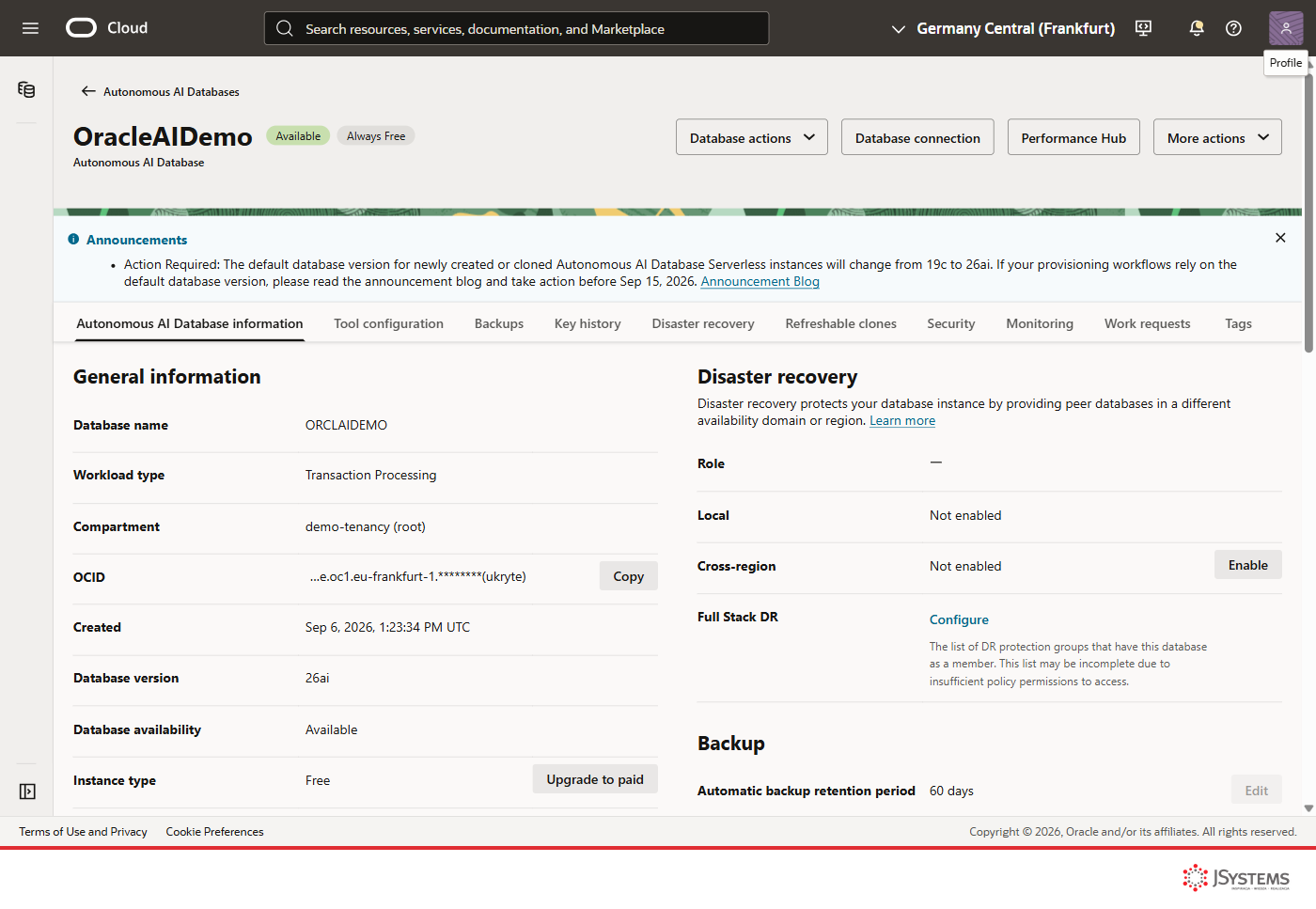Image resolution: width=1316 pixels, height=909 pixels.
Task: Switch to the Tool configuration tab
Action: pos(388,323)
